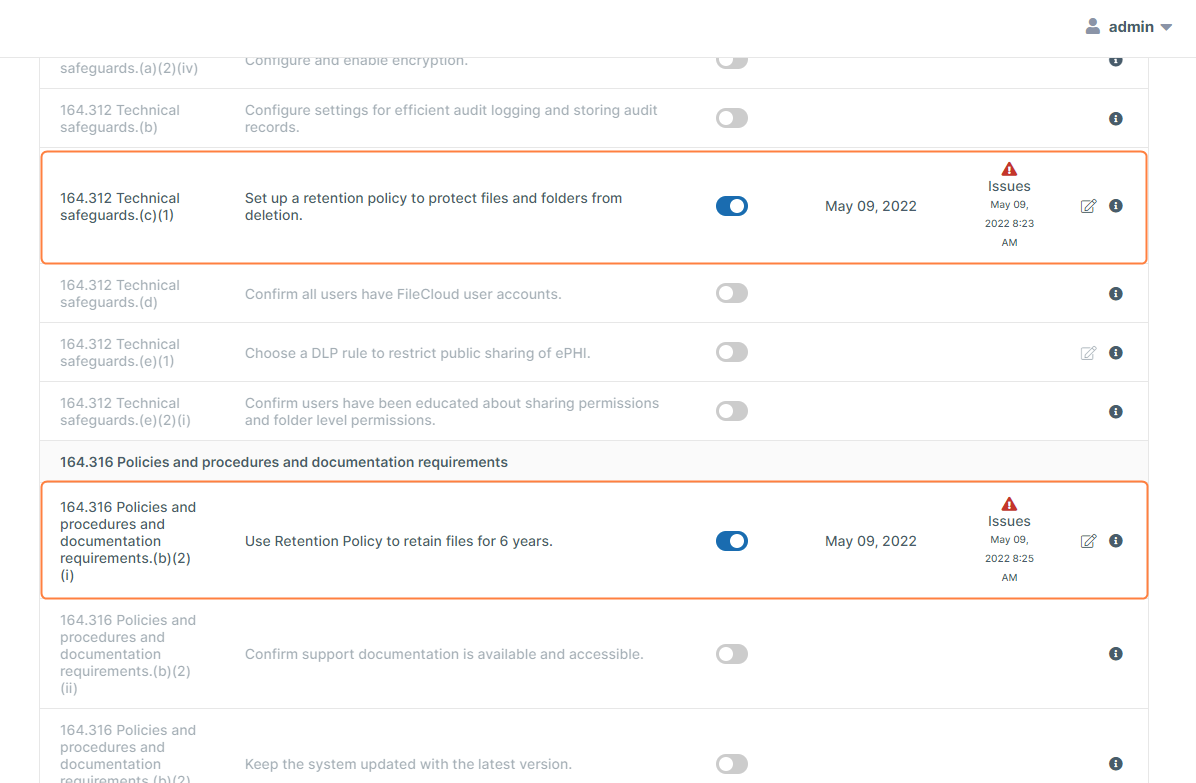View info for sharing permissions education rule

point(1116,412)
